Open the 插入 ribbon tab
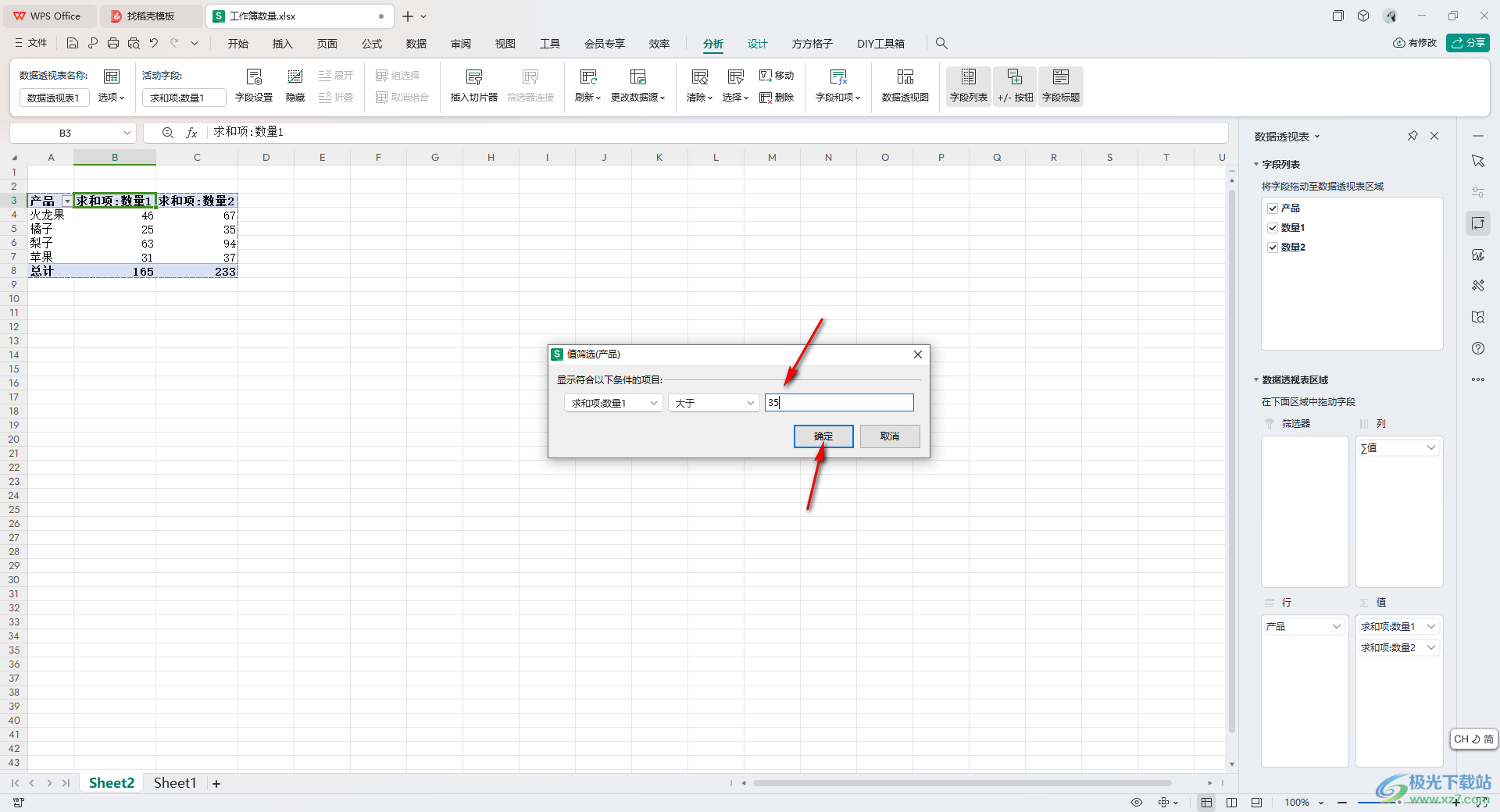This screenshot has height=812, width=1500. [x=282, y=44]
